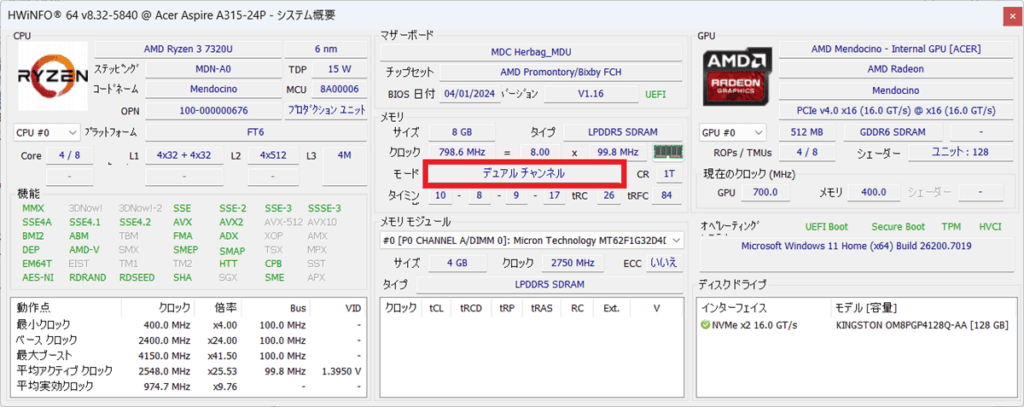
Task: Click the green NVMe drive status checkmark
Action: pos(705,326)
